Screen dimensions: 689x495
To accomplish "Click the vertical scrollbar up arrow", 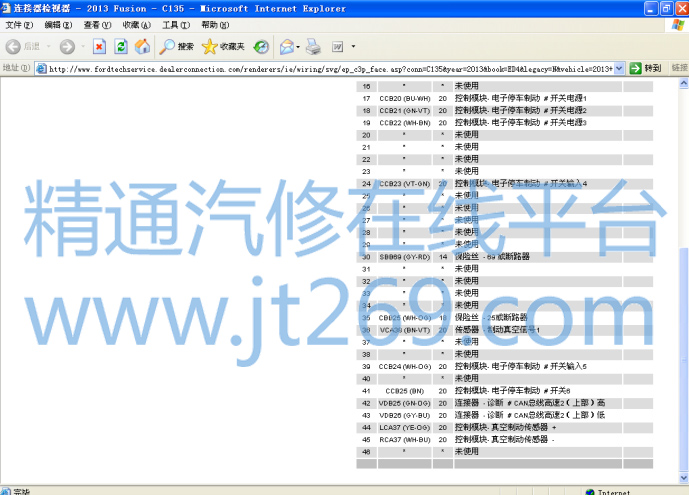I will pos(684,83).
